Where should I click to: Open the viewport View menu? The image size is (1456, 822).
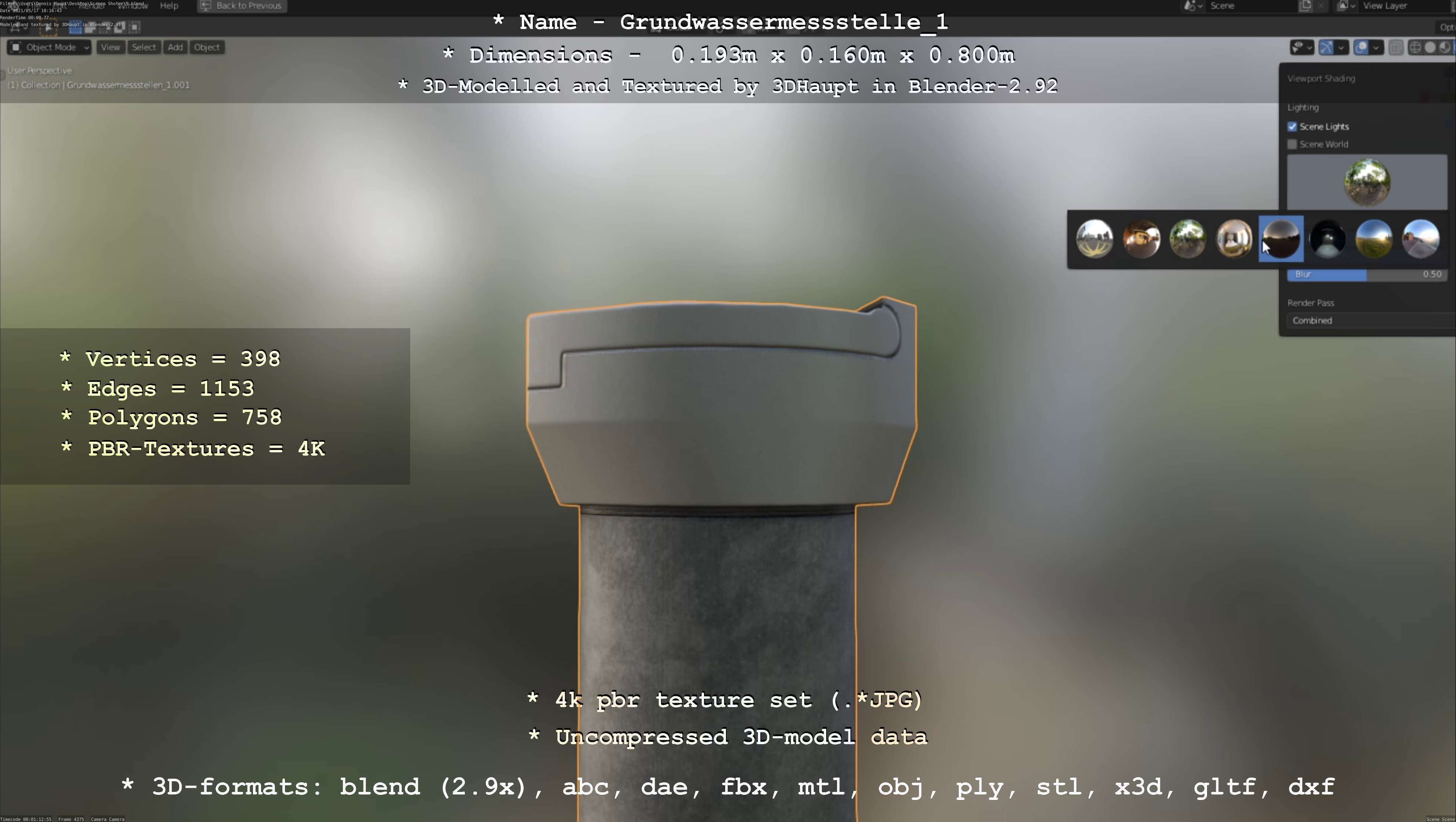tap(110, 47)
